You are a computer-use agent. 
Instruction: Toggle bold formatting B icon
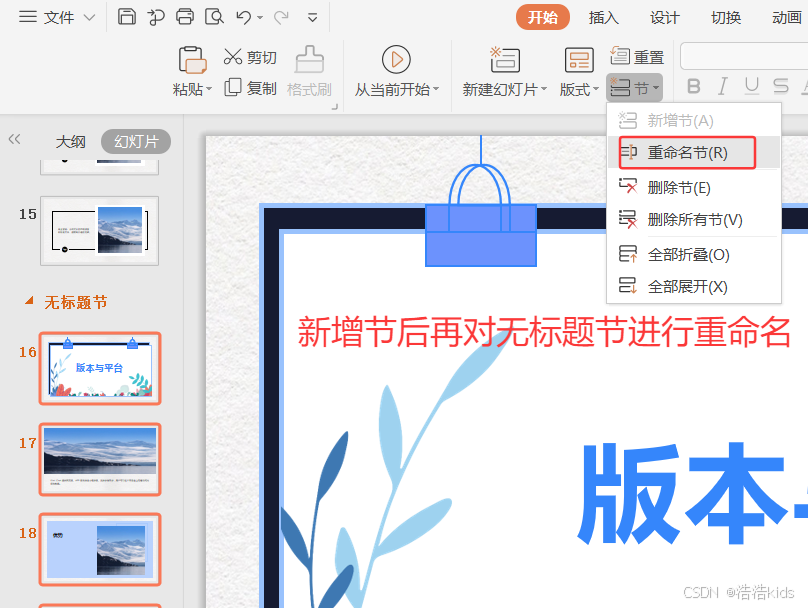pos(694,86)
